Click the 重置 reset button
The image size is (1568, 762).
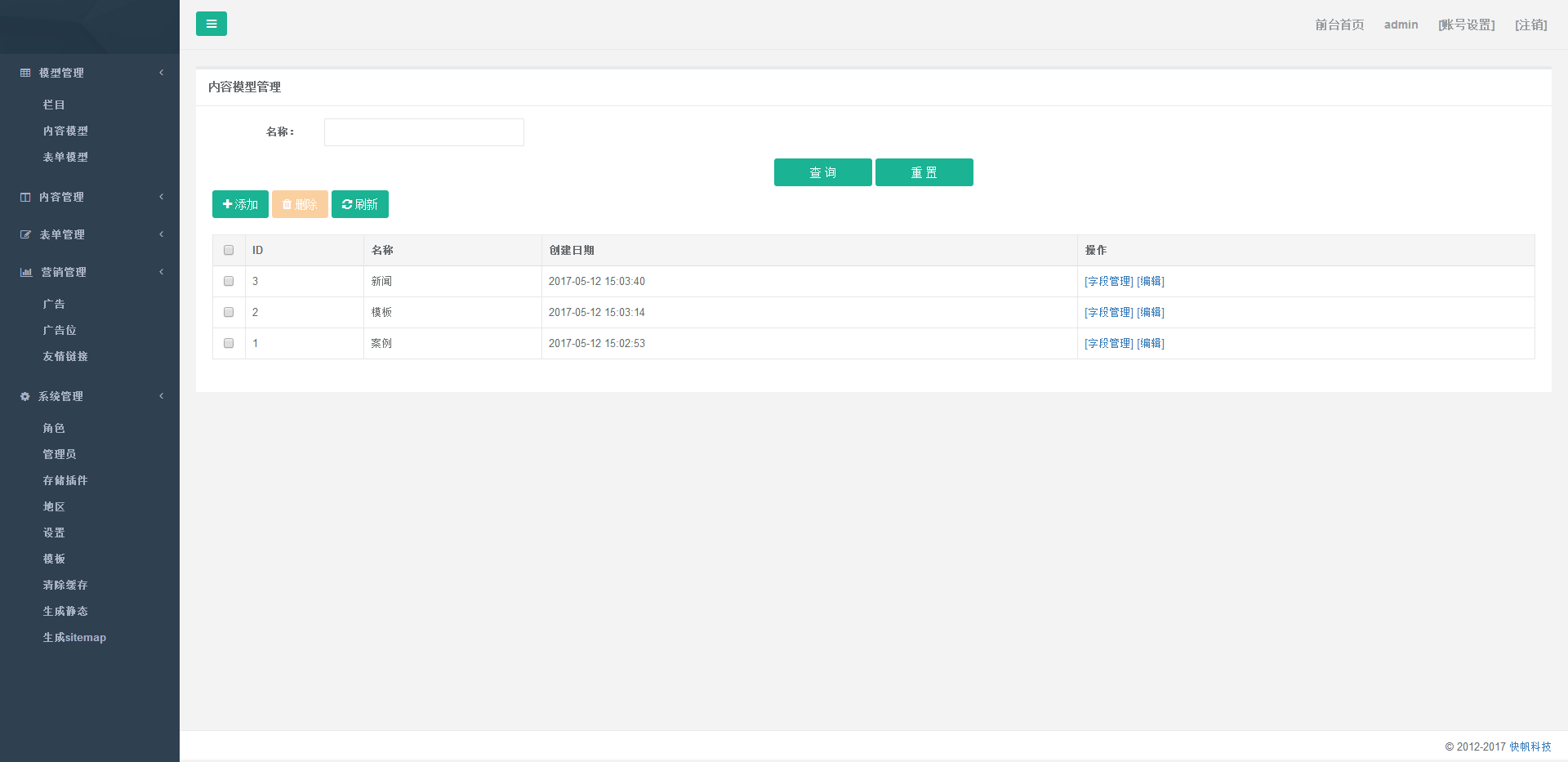(924, 172)
